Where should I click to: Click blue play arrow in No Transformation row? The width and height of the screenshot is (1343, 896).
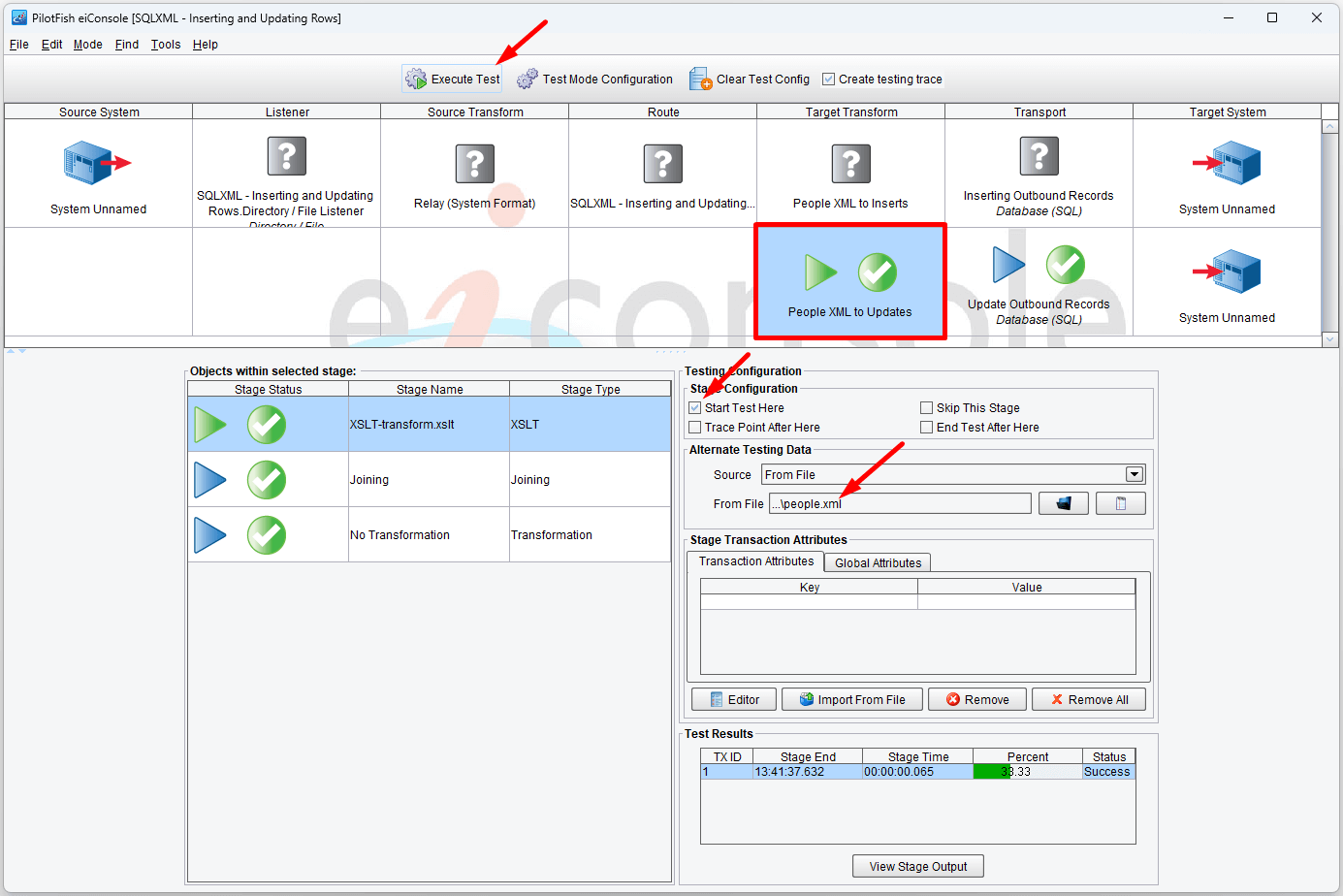point(210,535)
